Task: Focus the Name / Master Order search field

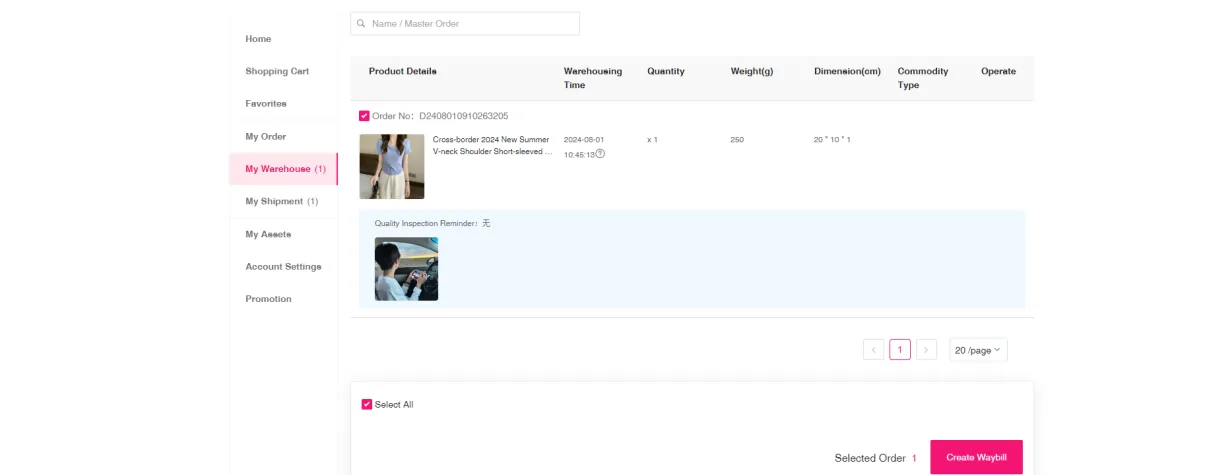Action: (x=465, y=23)
